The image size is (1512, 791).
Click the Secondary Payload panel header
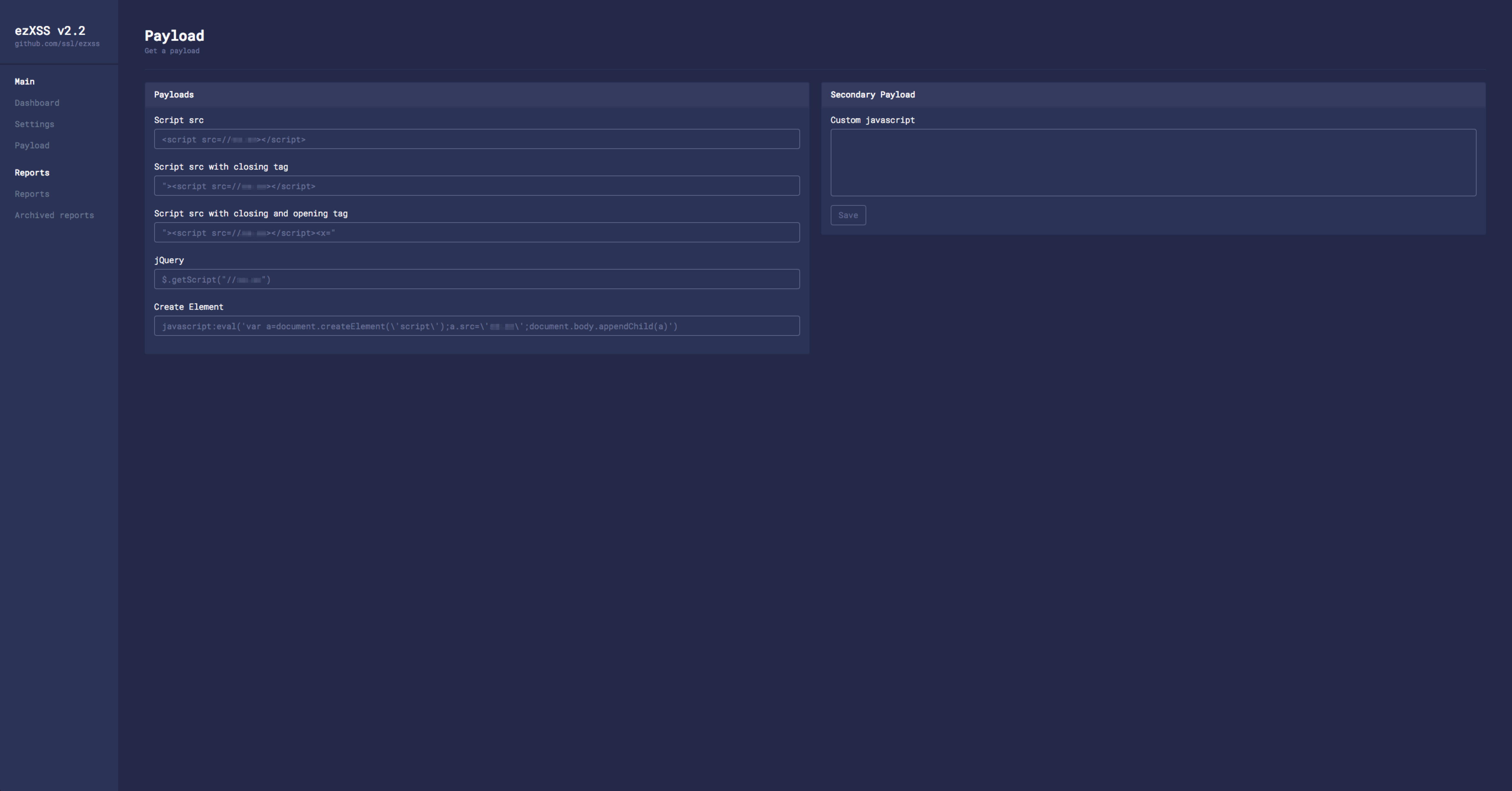tap(872, 95)
